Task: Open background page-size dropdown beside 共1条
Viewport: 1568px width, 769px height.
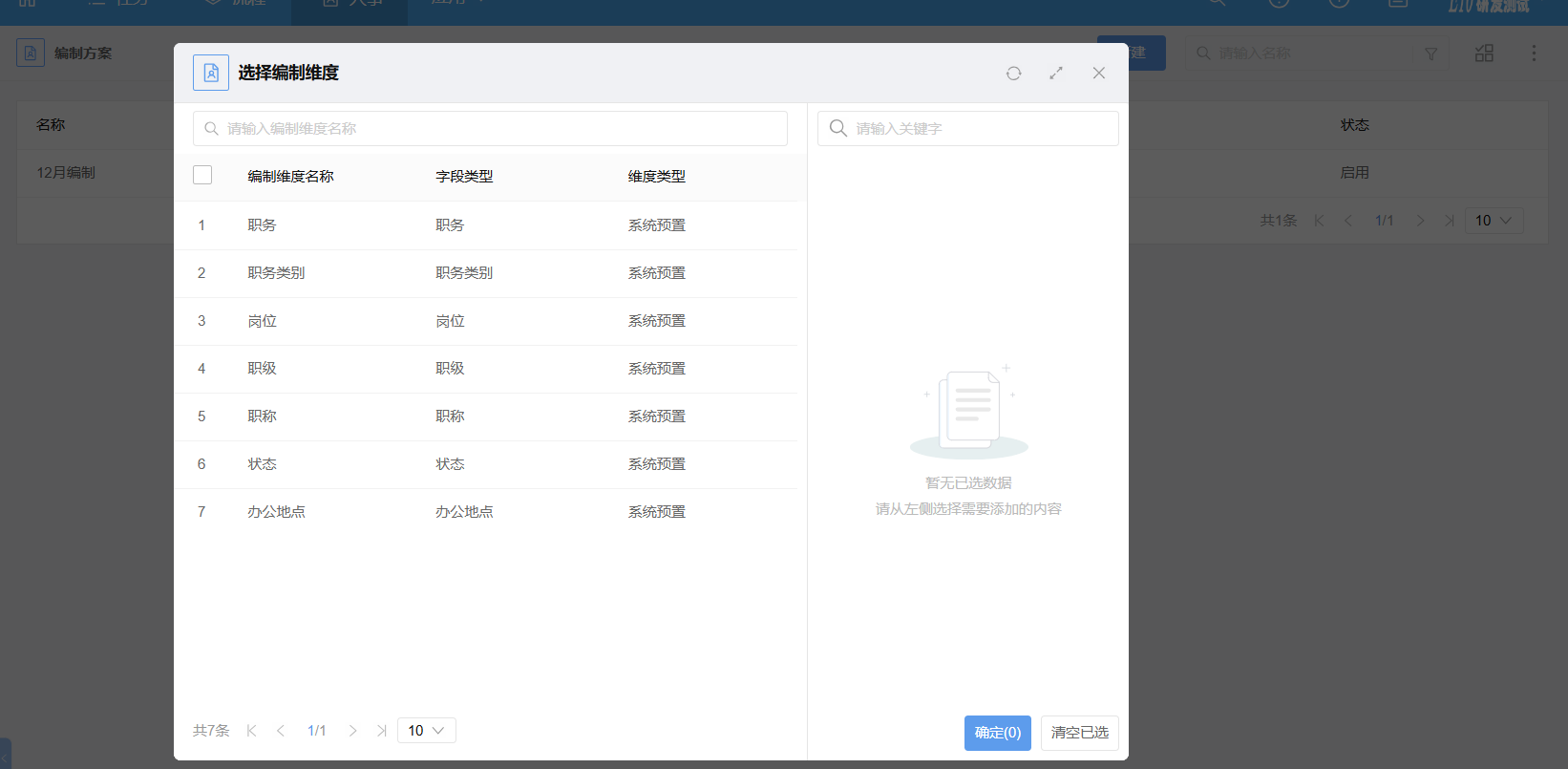Action: click(x=1494, y=221)
